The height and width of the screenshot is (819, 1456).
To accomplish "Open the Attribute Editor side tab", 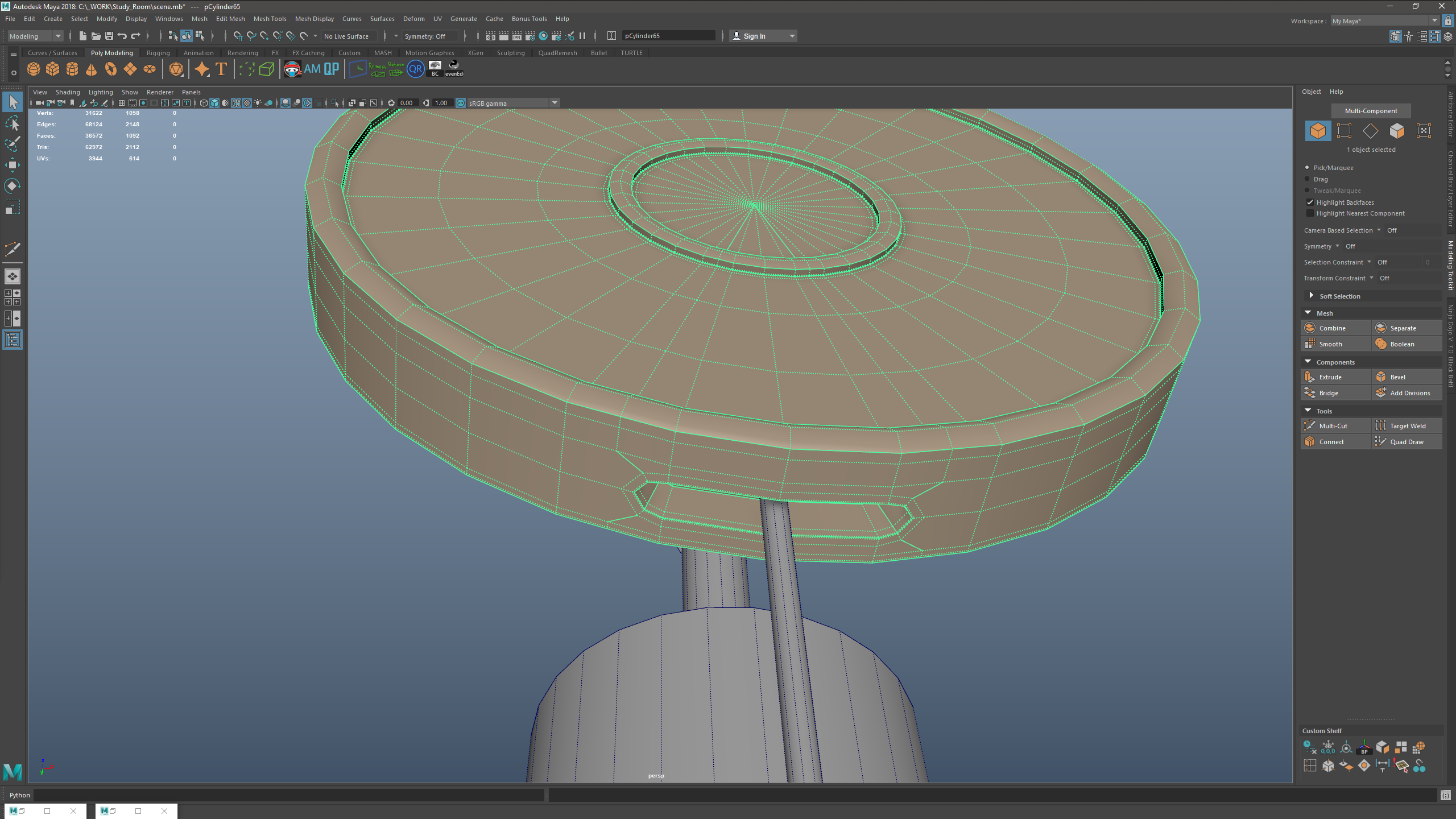I will coord(1451,114).
